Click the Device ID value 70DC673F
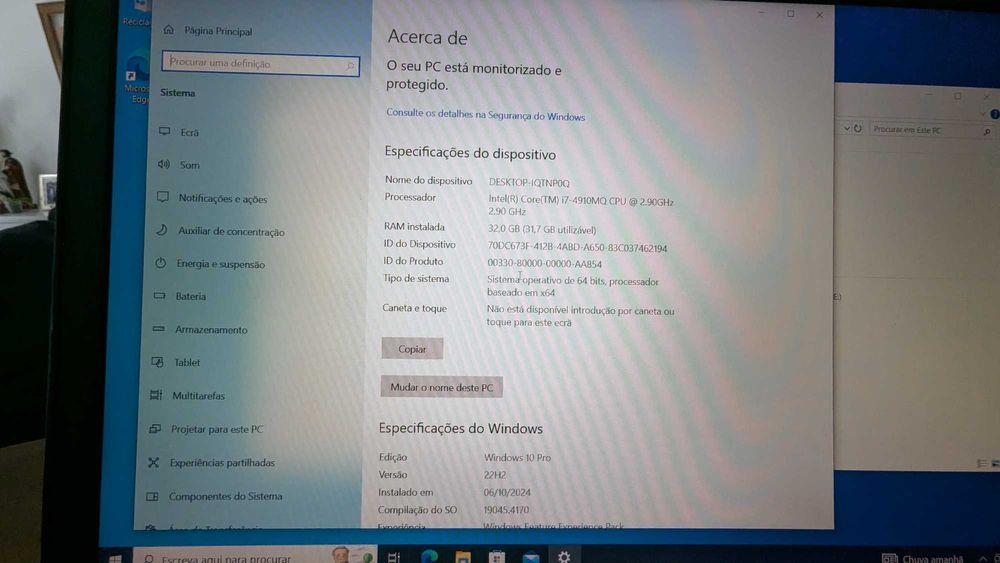This screenshot has height=563, width=1000. (577, 247)
